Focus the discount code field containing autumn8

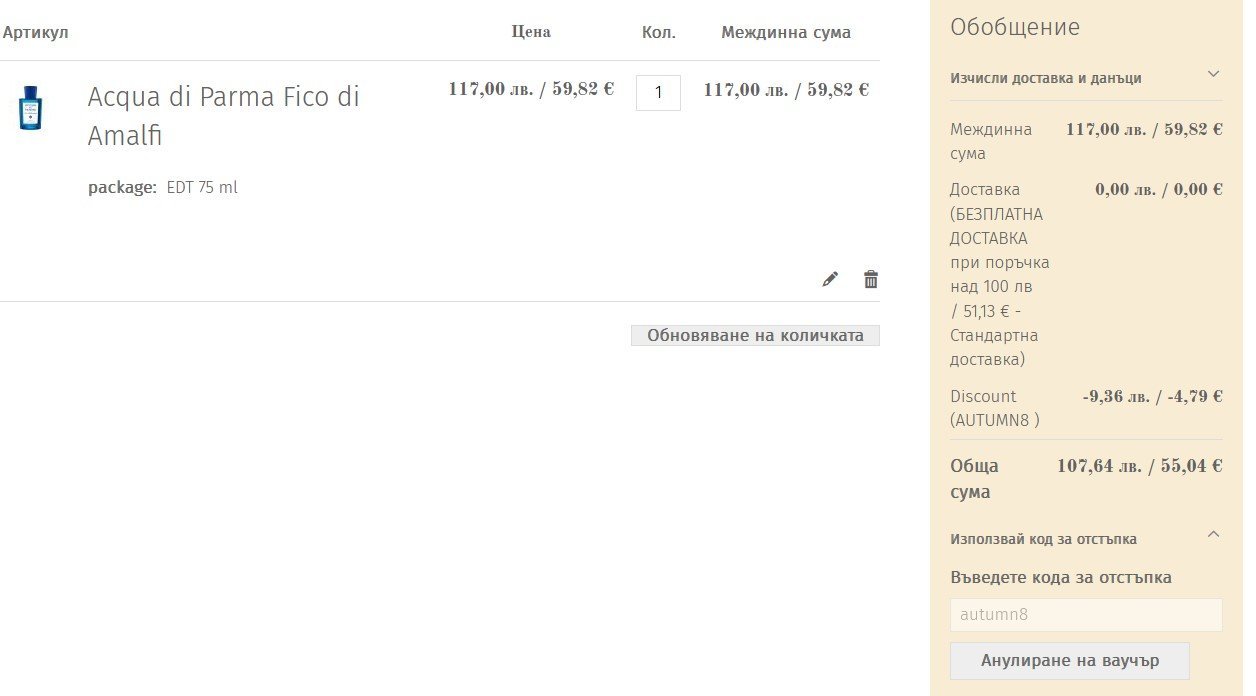tap(1085, 615)
